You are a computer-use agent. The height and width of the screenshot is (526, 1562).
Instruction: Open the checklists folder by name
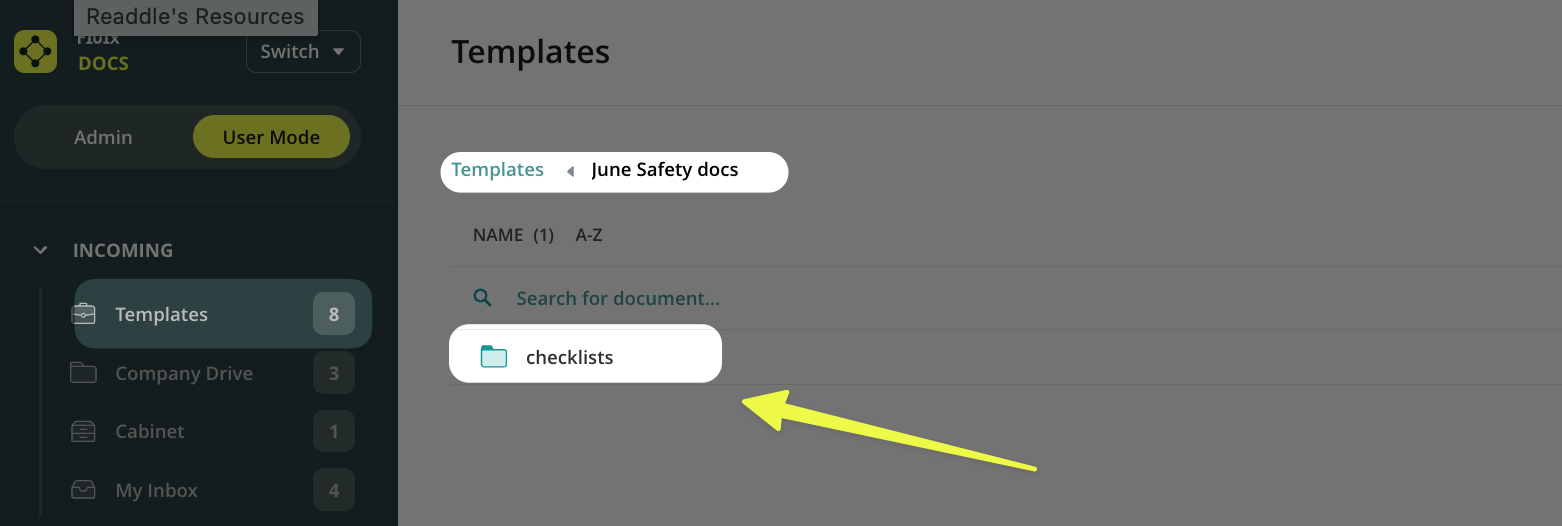pyautogui.click(x=569, y=357)
